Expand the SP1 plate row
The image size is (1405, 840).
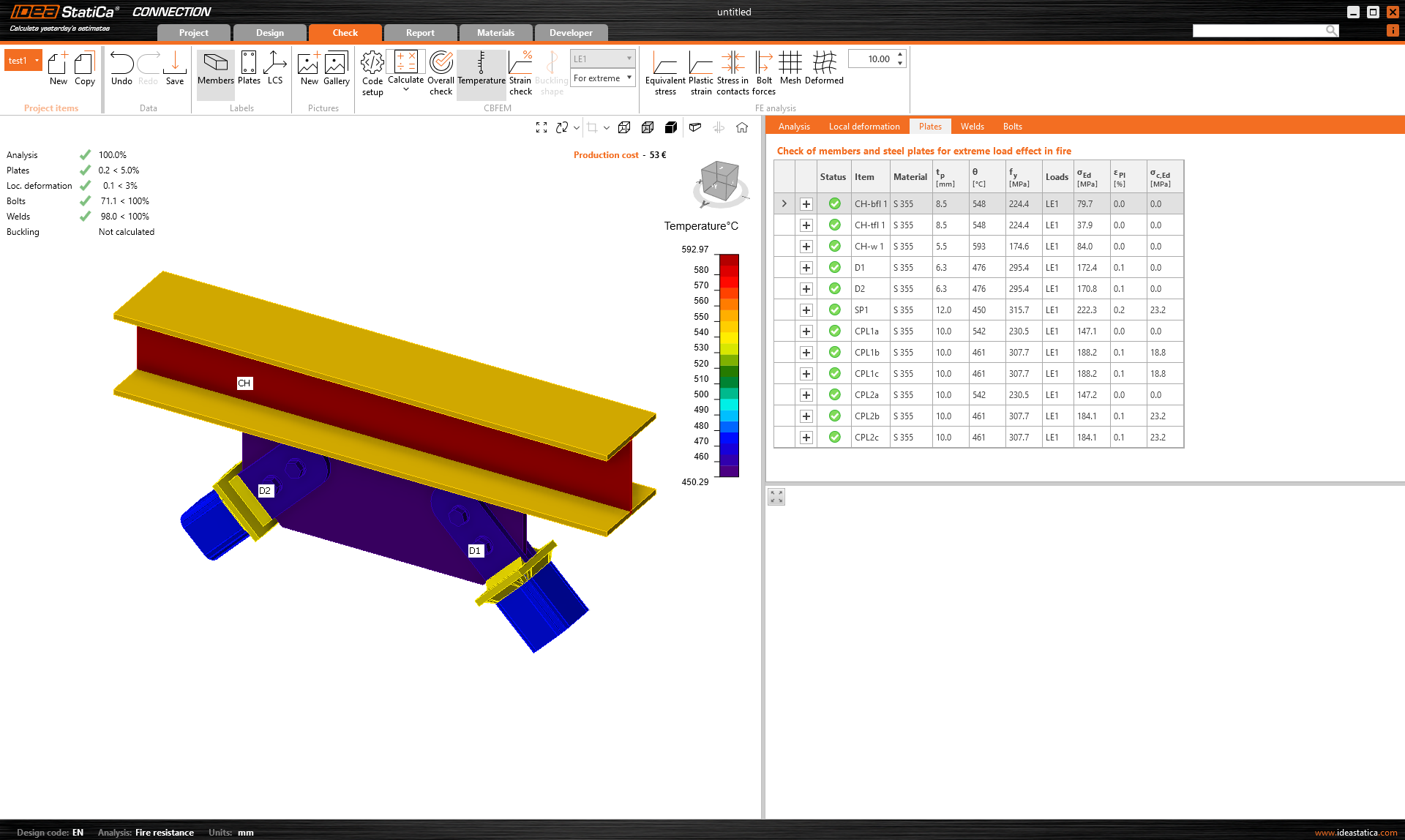806,310
